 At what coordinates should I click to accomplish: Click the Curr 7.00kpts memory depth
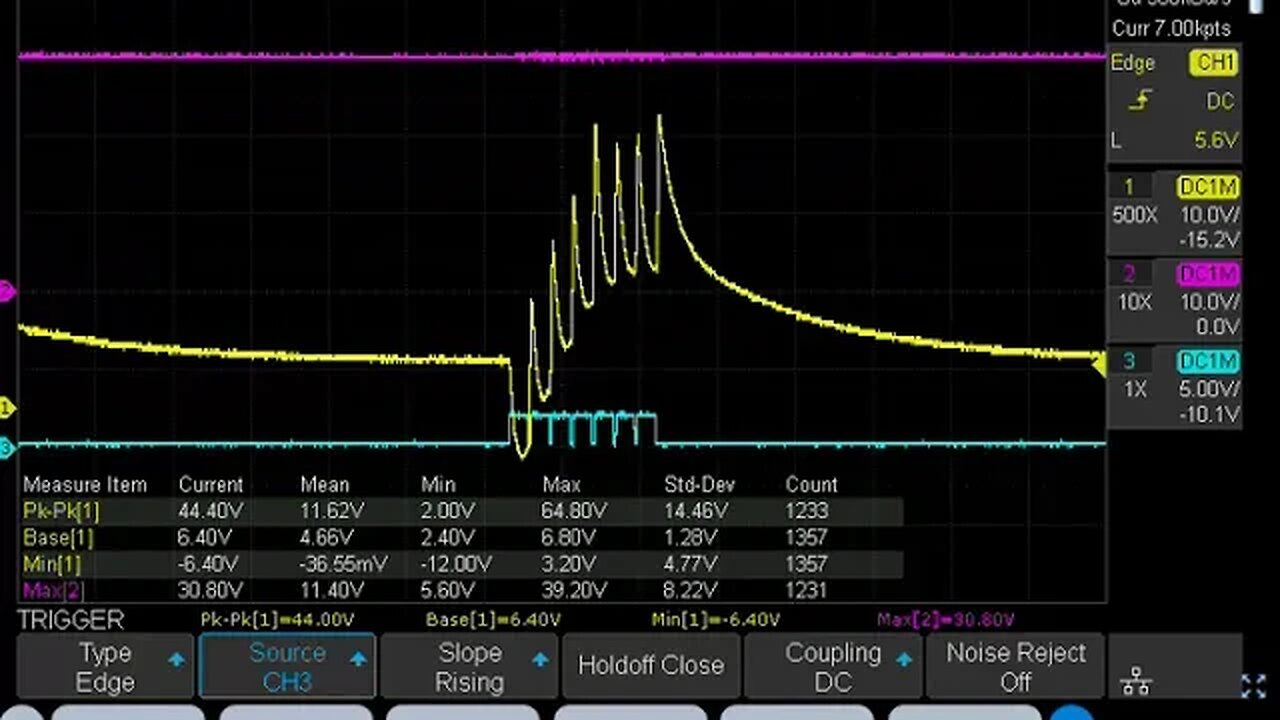(x=1171, y=29)
